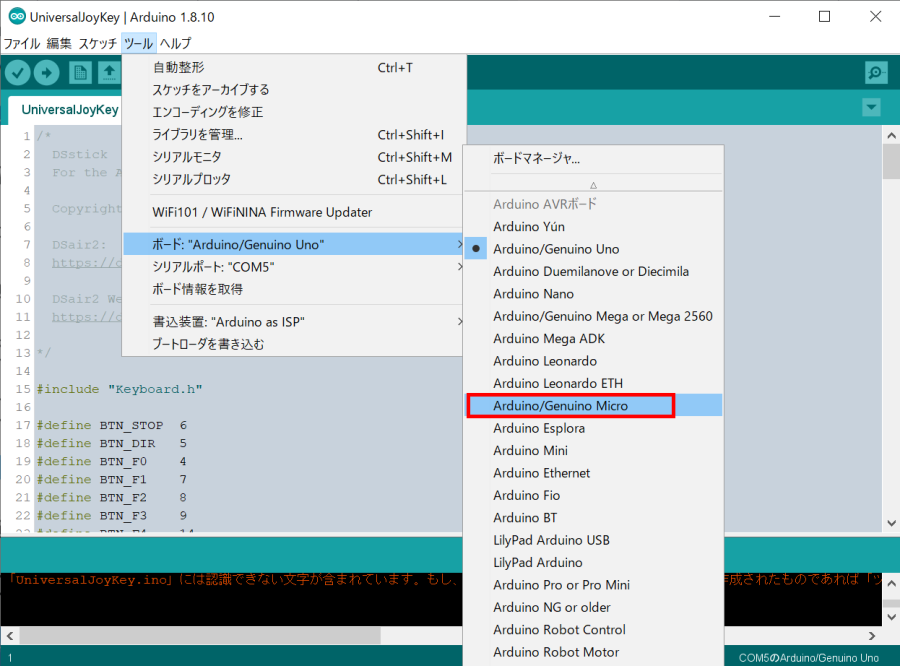Click editor scrollbar down arrow
This screenshot has width=900, height=666.
(891, 522)
